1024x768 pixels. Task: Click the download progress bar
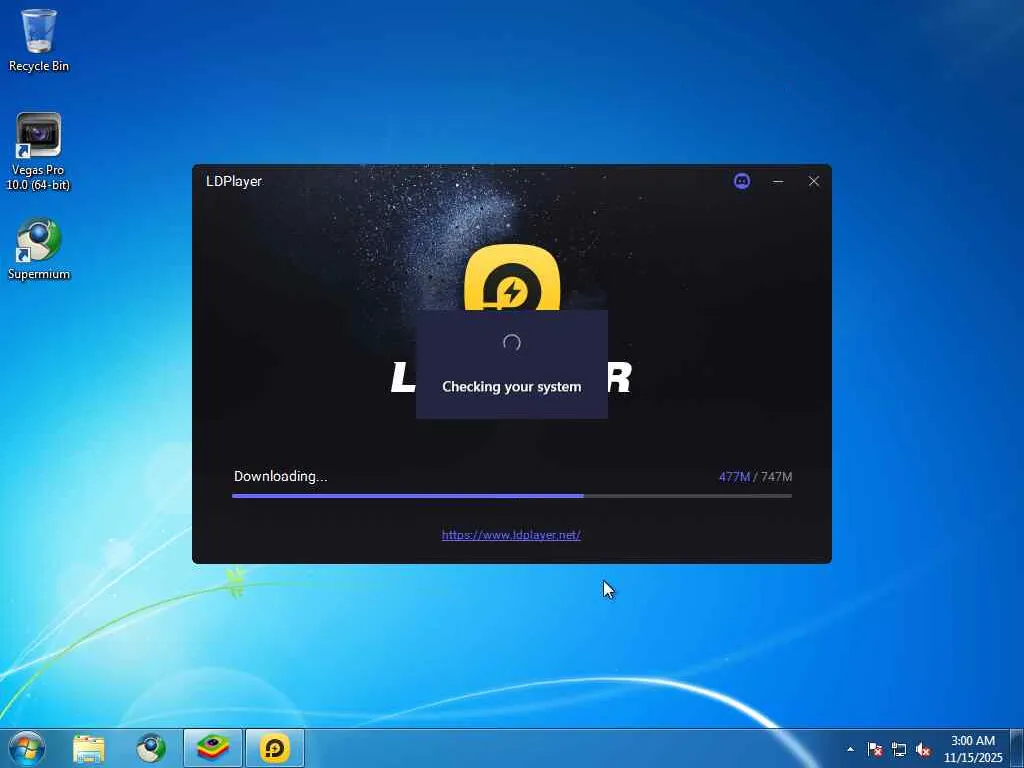pos(512,496)
